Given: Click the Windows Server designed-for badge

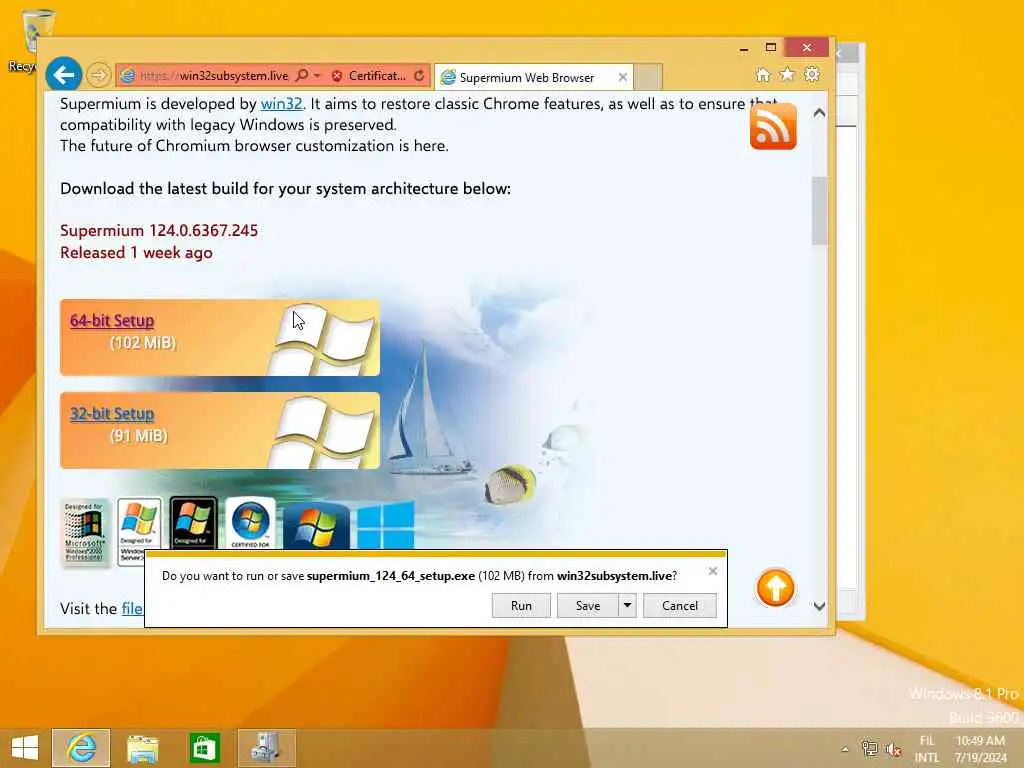Looking at the screenshot, I should pos(139,531).
